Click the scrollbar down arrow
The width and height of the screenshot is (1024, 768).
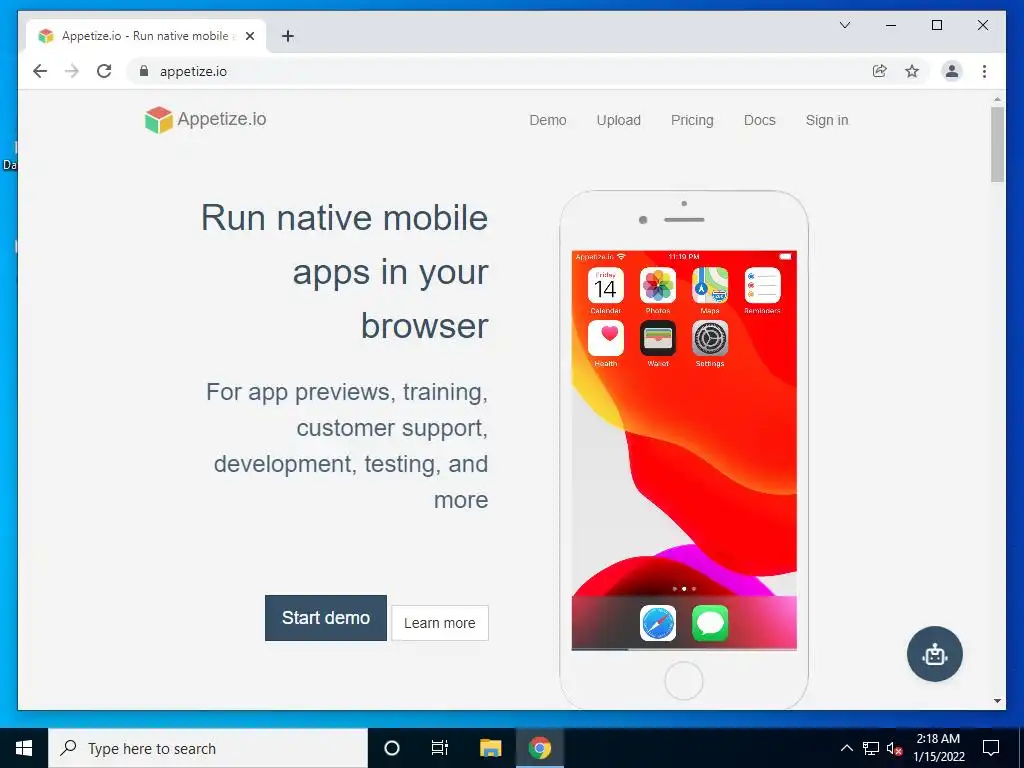997,701
